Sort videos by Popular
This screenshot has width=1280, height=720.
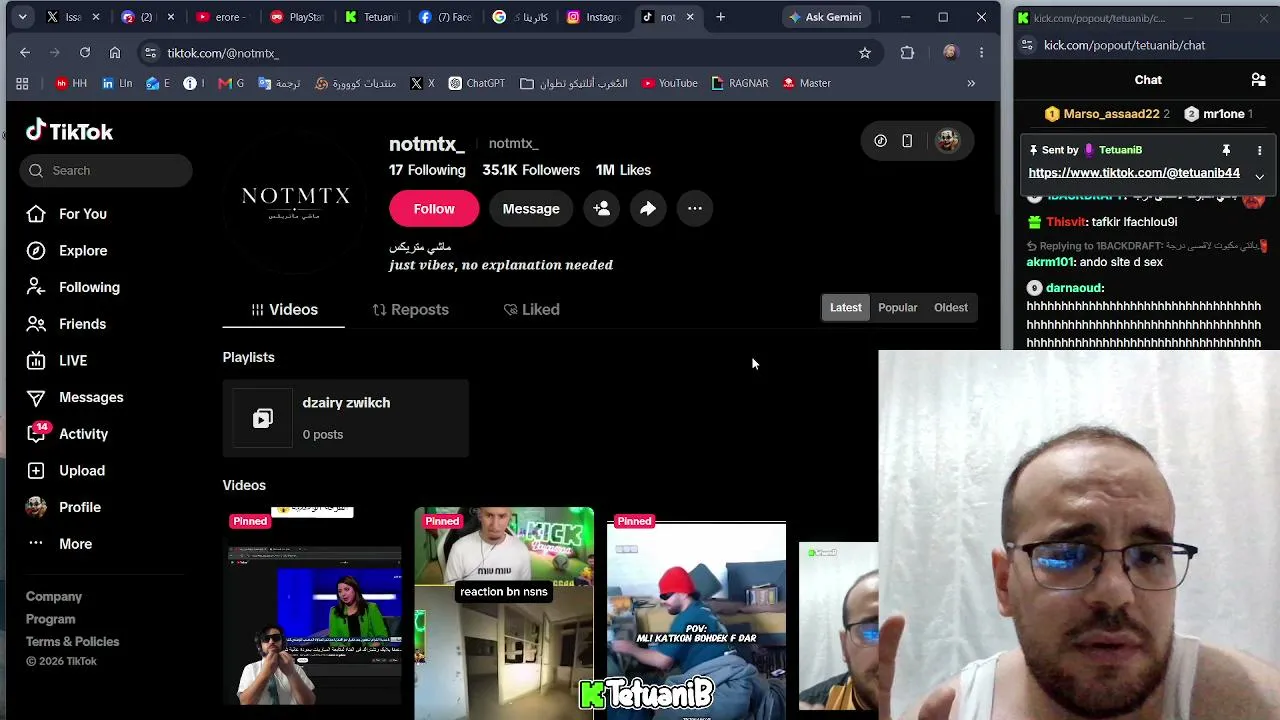coord(897,308)
